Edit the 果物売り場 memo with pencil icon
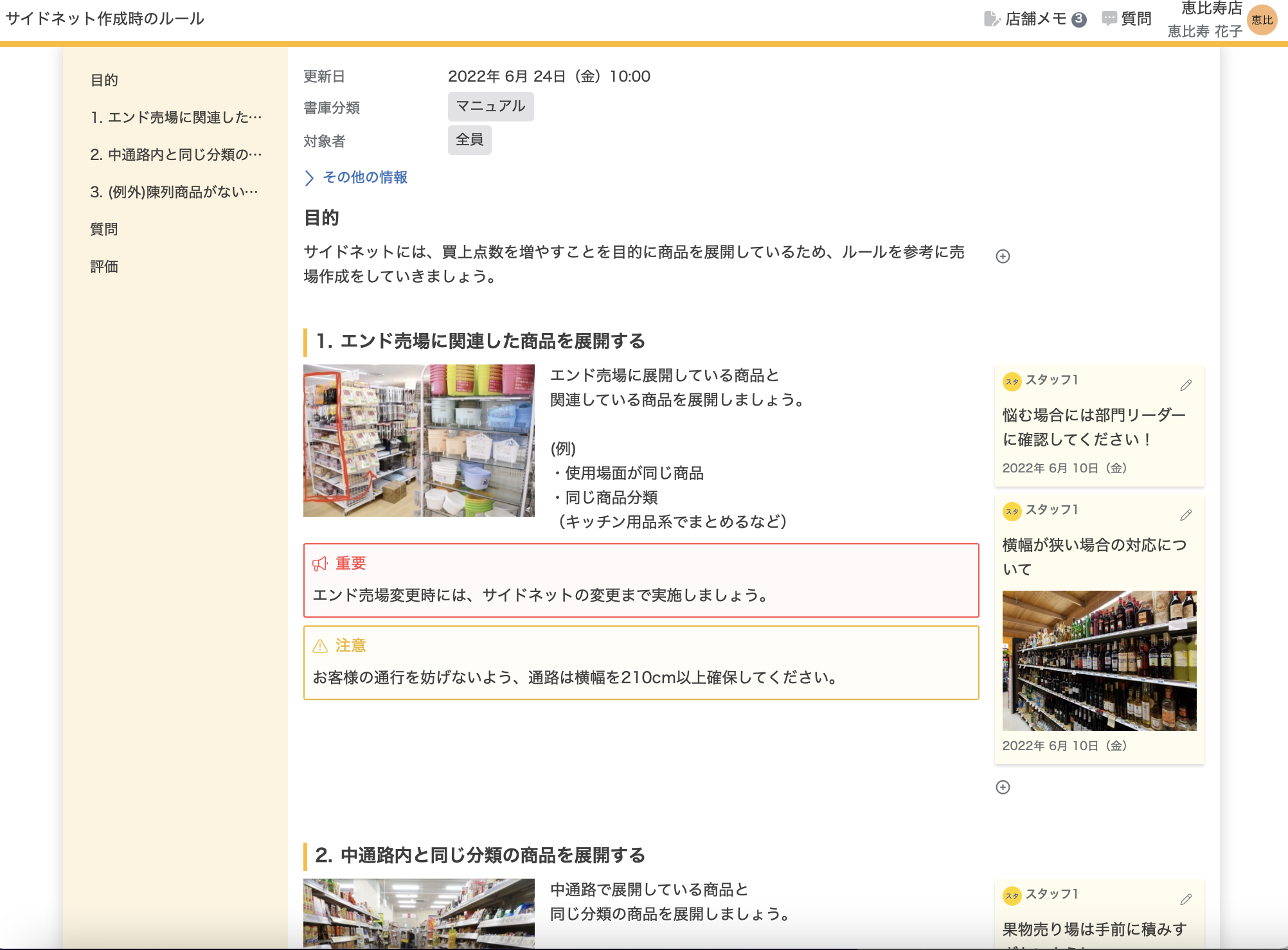This screenshot has height=950, width=1288. (x=1186, y=899)
